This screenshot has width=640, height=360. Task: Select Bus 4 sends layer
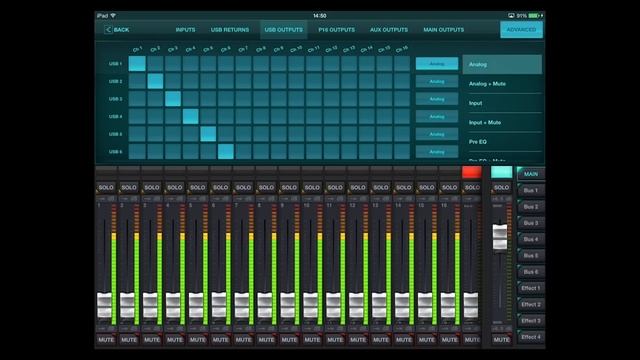tap(531, 239)
